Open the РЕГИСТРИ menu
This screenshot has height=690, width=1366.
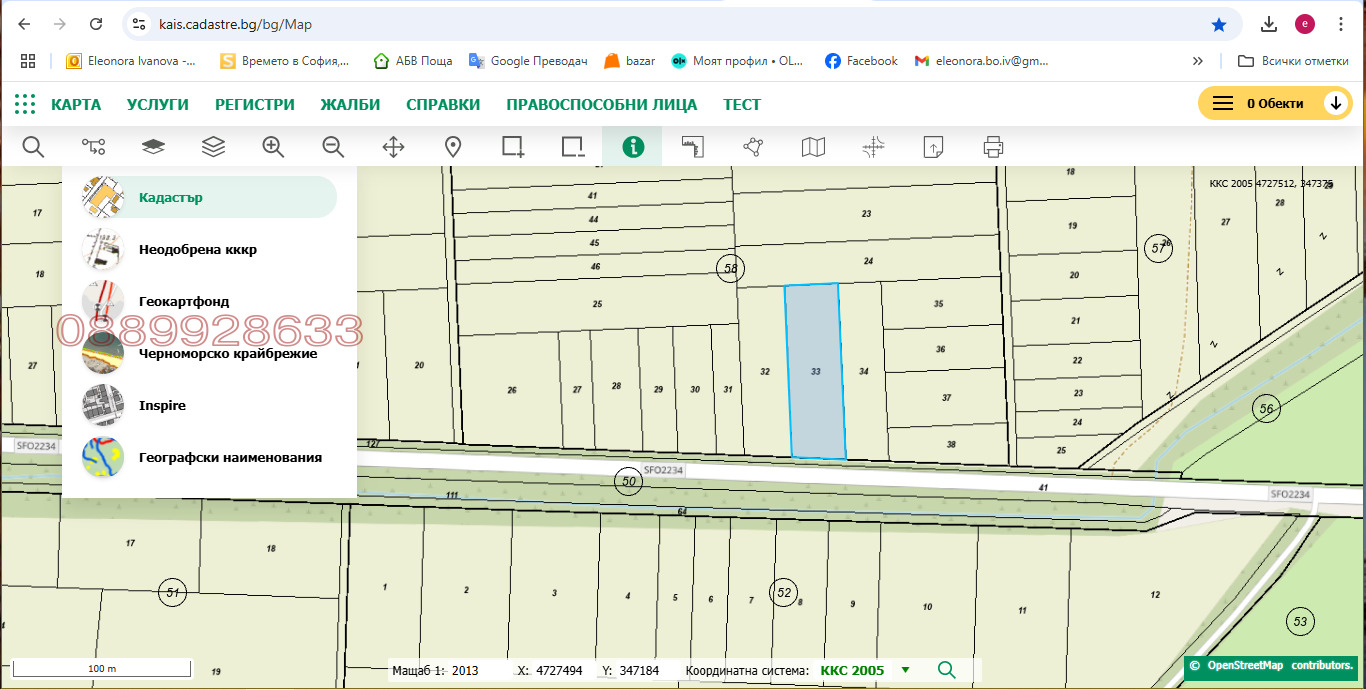pos(255,105)
